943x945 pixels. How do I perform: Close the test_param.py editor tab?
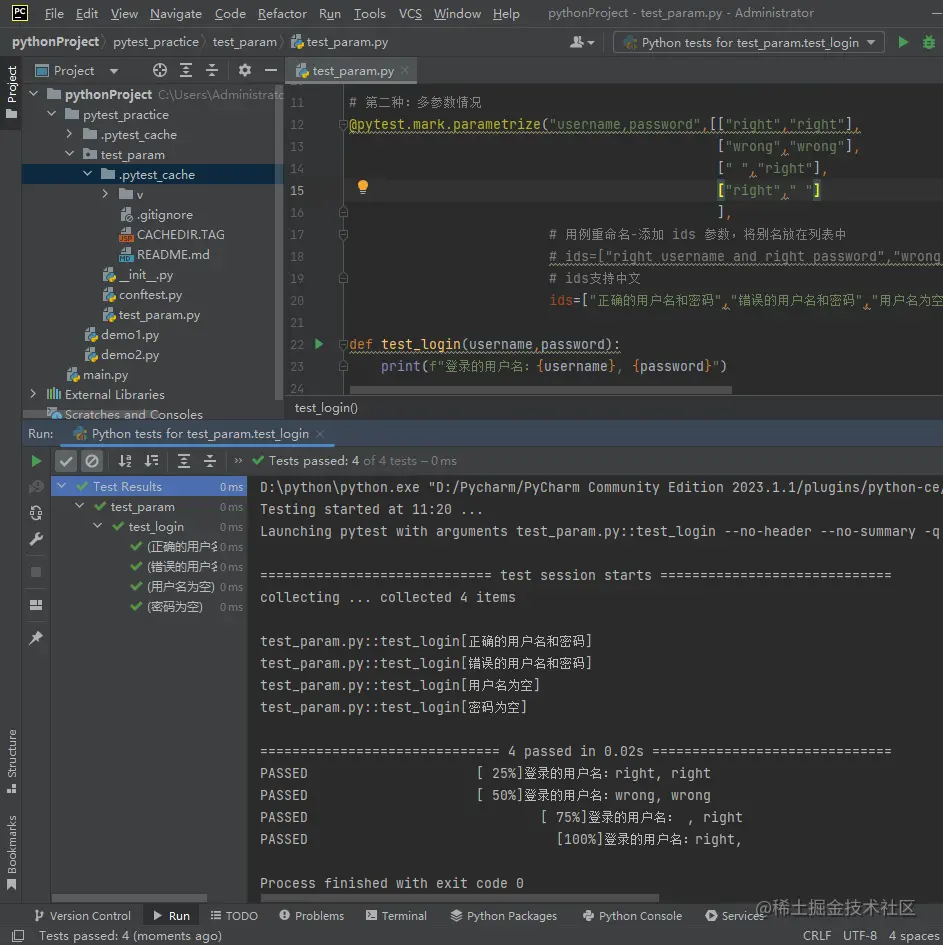[405, 71]
